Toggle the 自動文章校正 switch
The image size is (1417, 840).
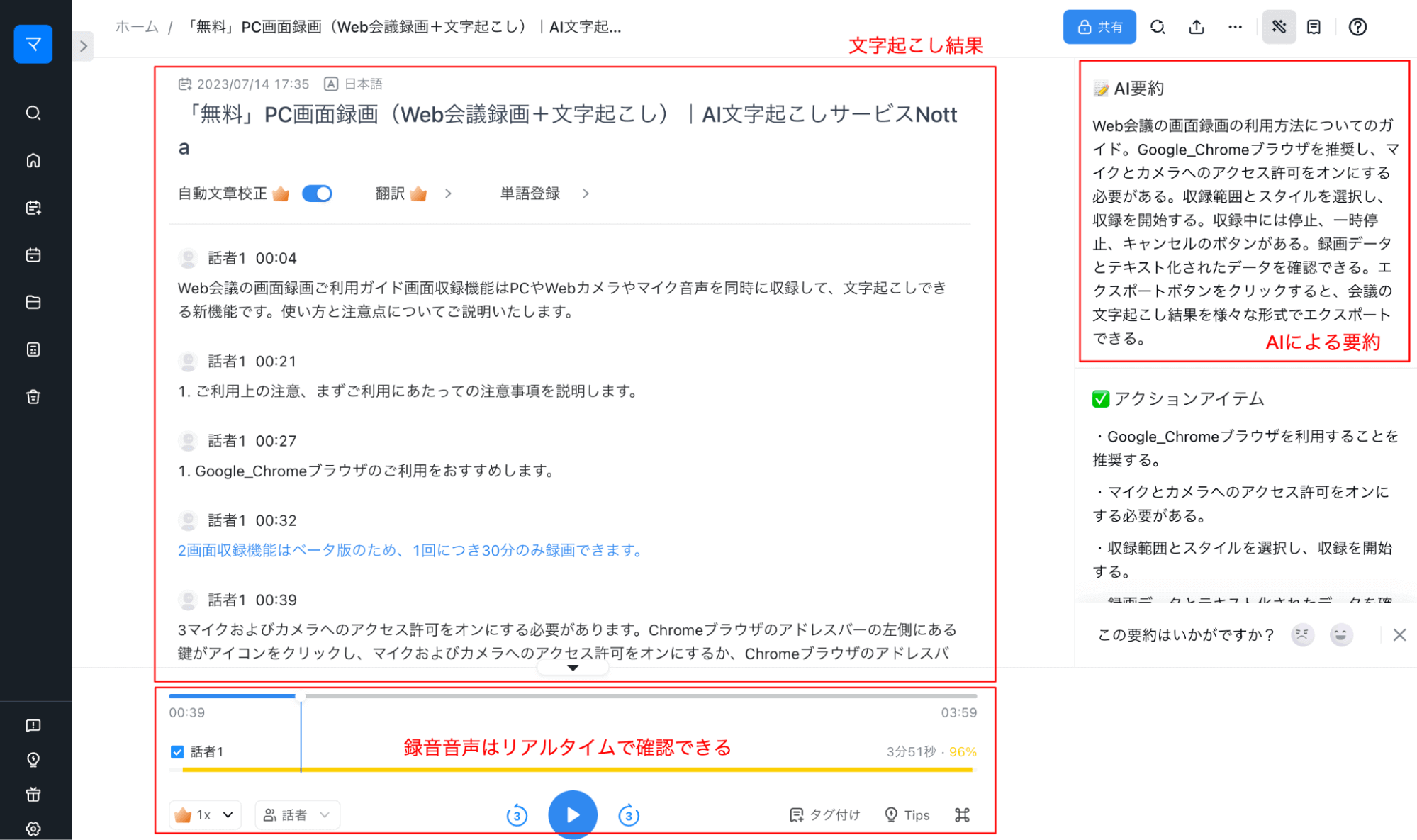(x=317, y=194)
